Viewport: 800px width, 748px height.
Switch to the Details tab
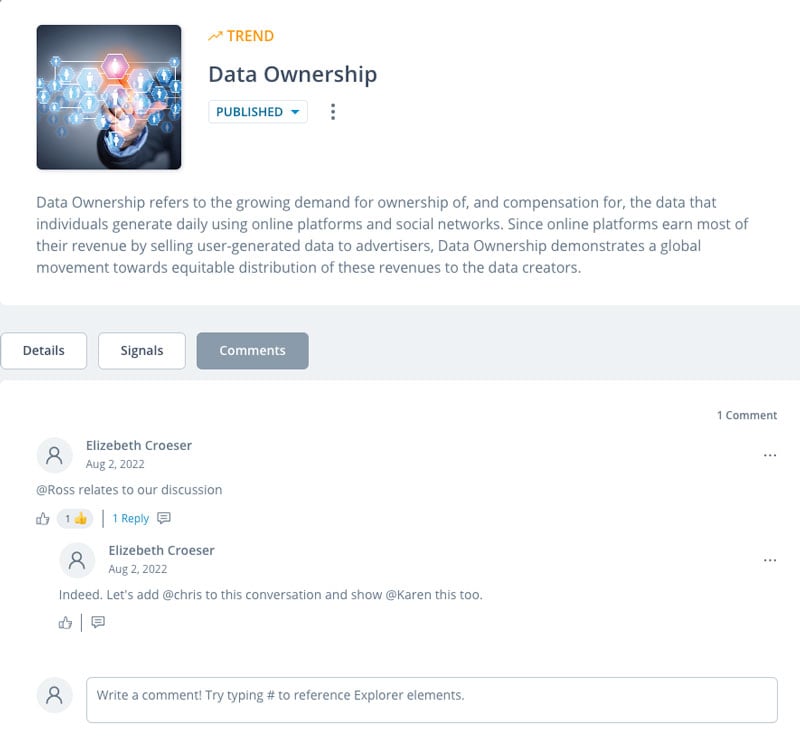tap(43, 351)
